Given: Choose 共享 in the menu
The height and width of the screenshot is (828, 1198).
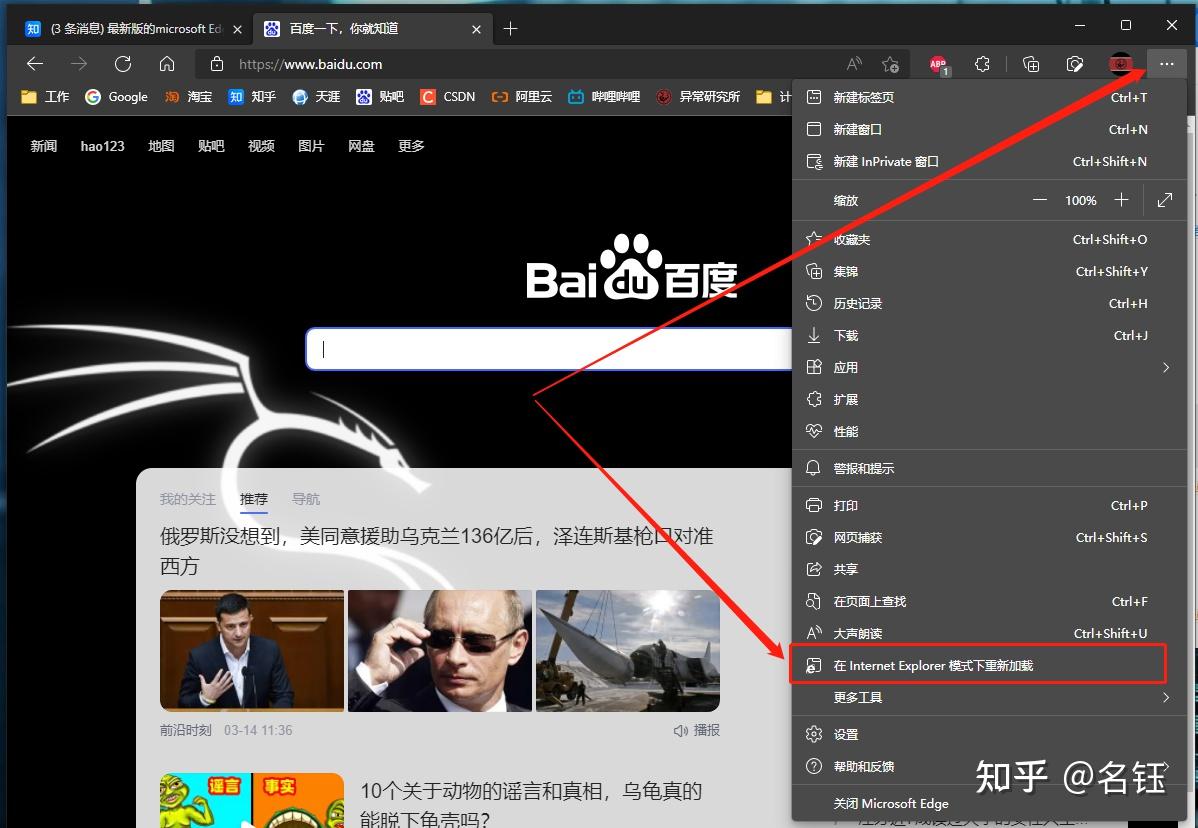Looking at the screenshot, I should 989,569.
